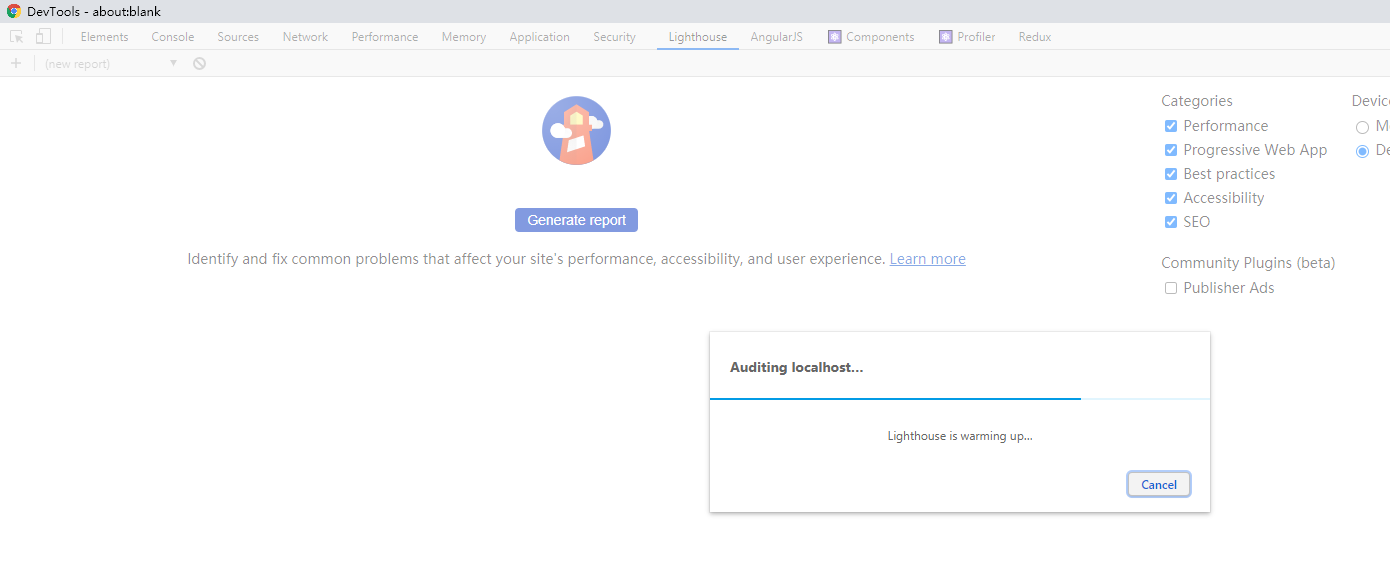Click 'Lighthouse is warming up...' status text
1390x584 pixels.
point(960,436)
